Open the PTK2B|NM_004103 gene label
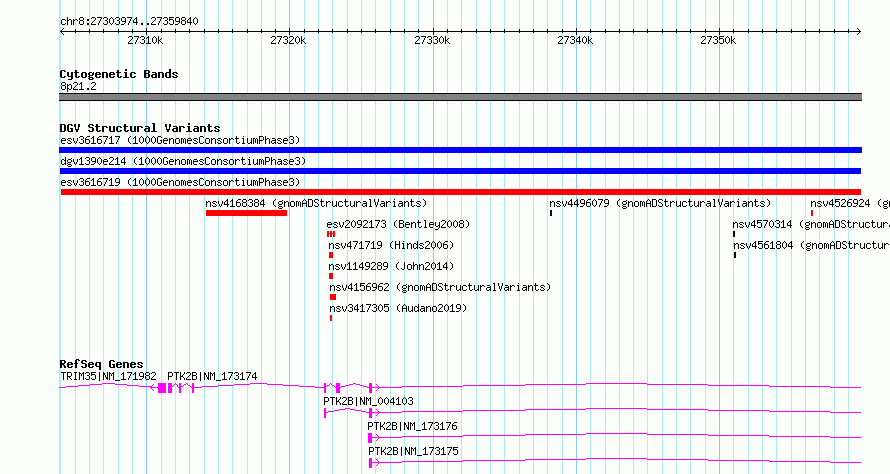The height and width of the screenshot is (474, 890). tap(368, 401)
